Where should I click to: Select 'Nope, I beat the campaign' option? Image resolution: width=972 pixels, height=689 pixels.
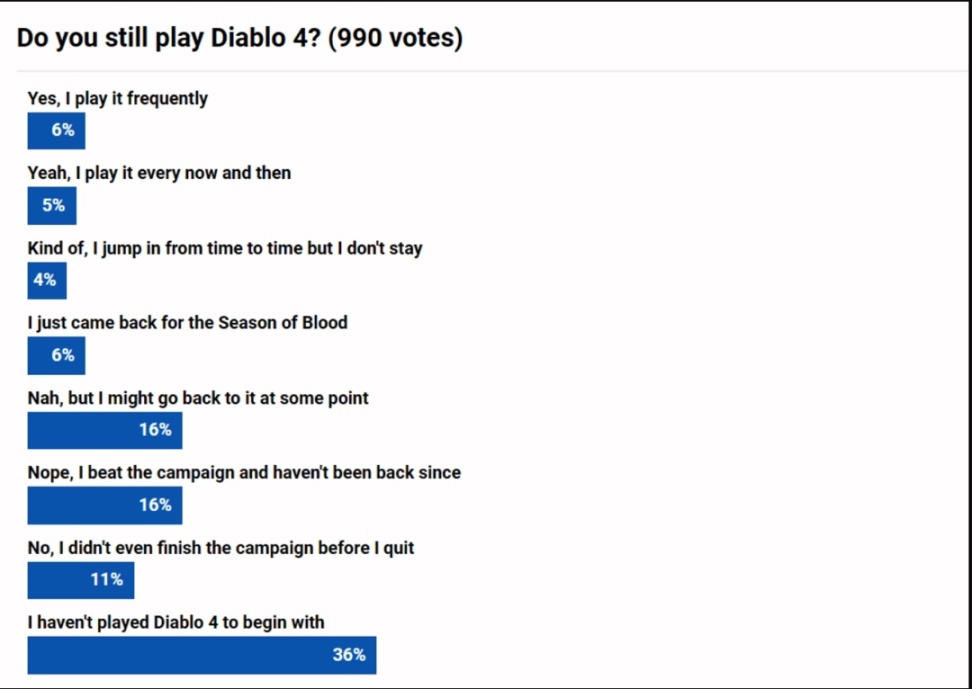(244, 473)
